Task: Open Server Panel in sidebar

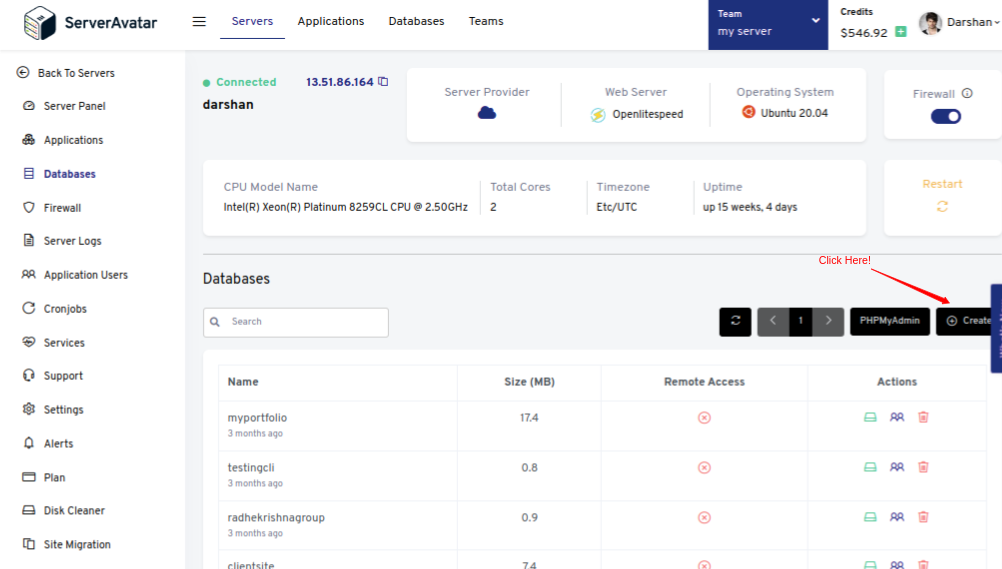Action: [x=64, y=106]
